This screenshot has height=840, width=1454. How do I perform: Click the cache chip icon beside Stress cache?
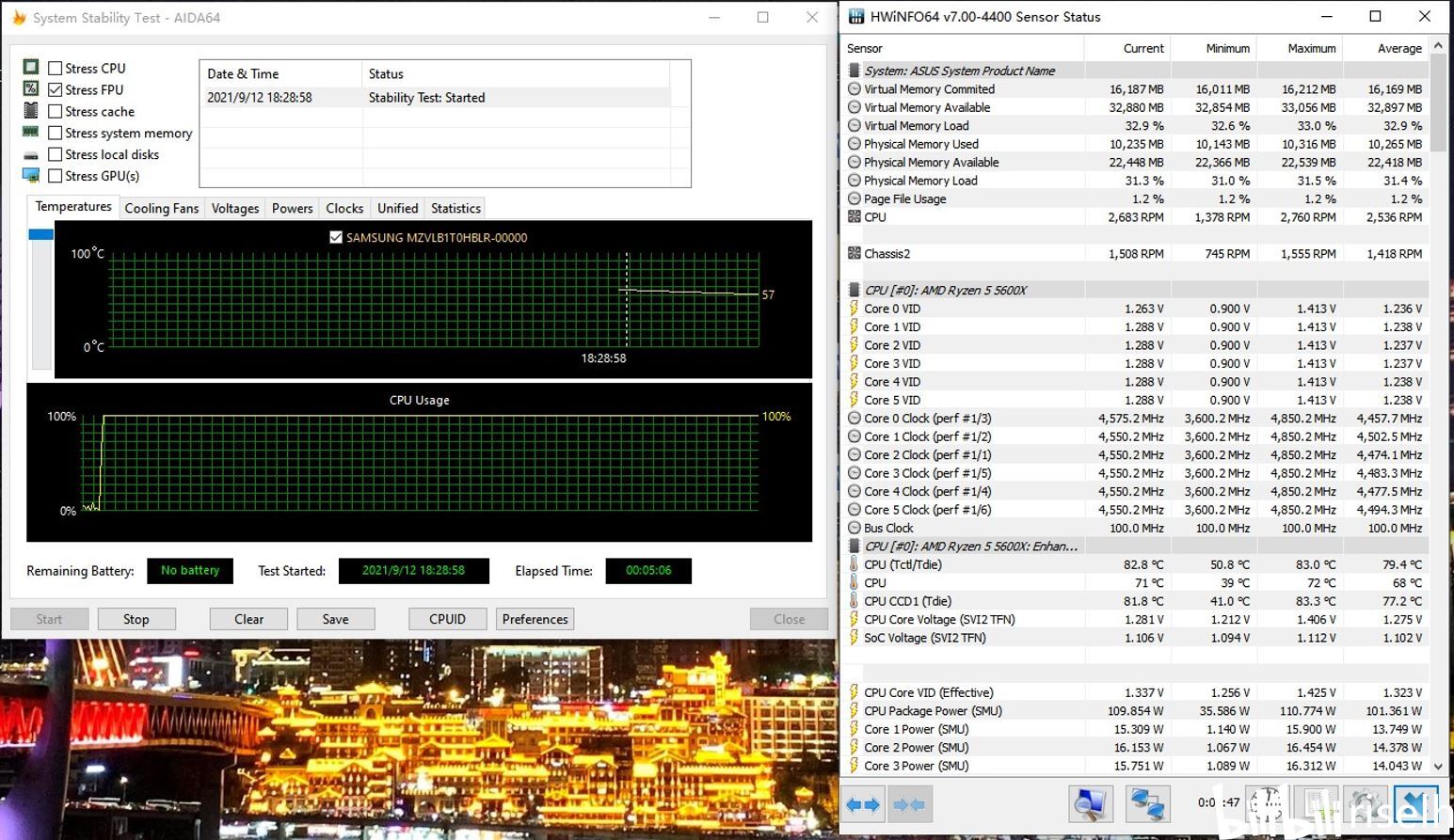[31, 110]
